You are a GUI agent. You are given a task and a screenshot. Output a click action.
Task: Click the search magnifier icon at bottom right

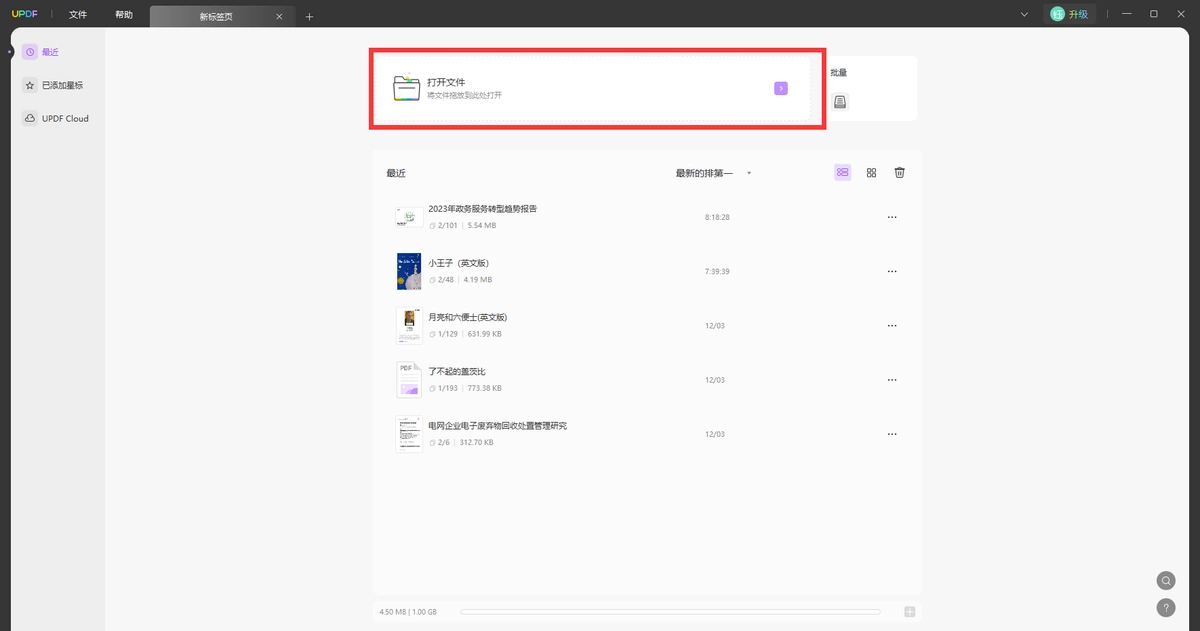tap(1166, 580)
